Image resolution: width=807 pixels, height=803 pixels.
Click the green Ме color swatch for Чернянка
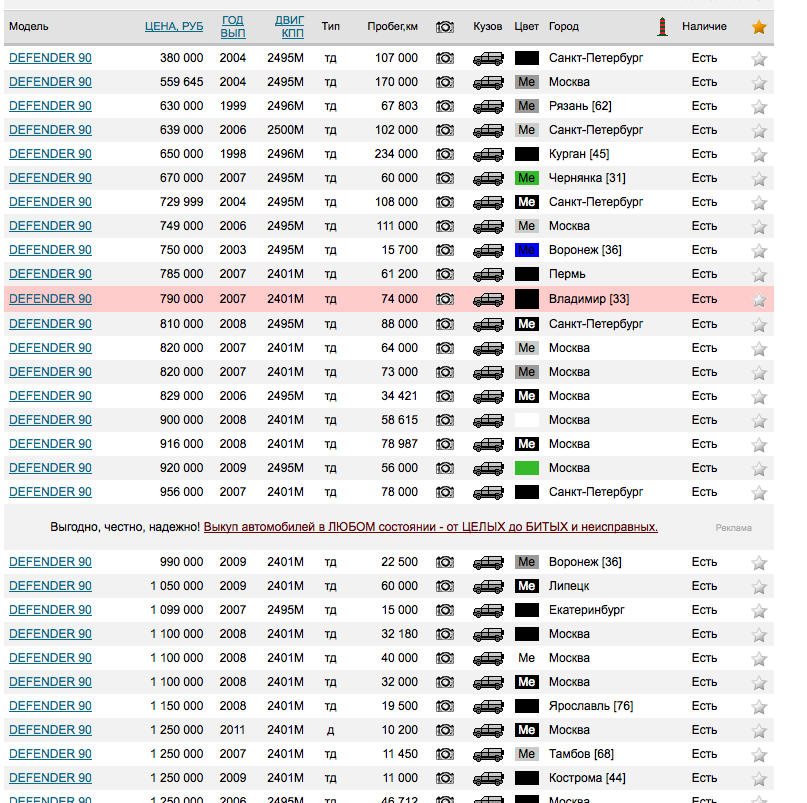click(527, 178)
